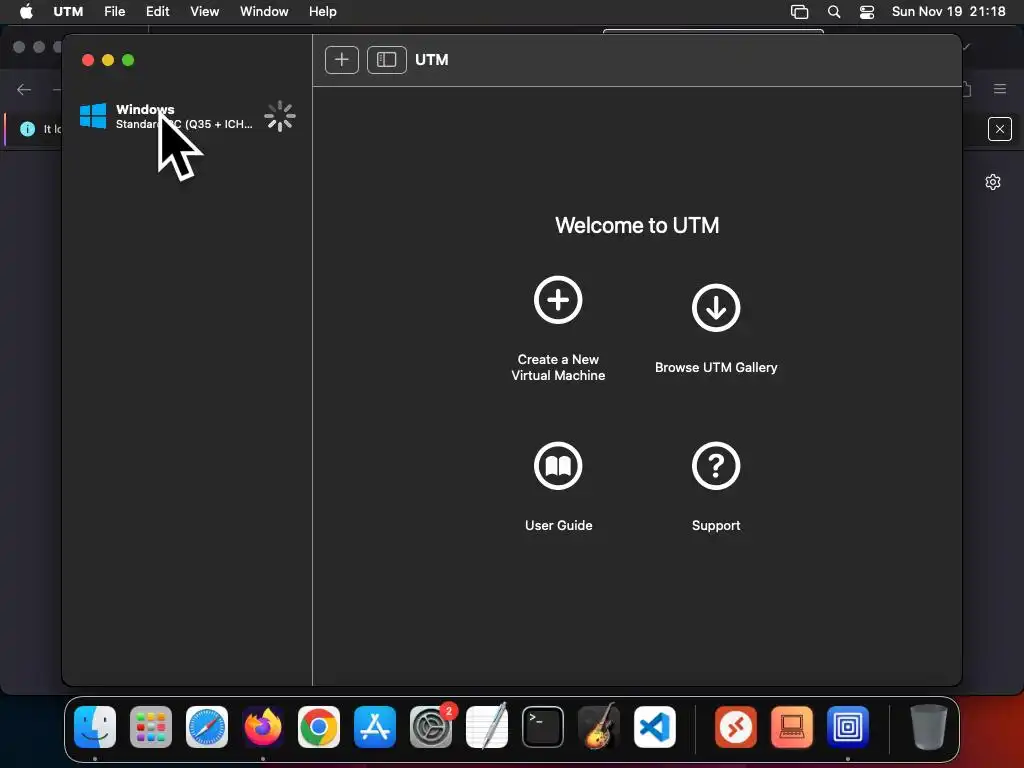Click the Support question mark icon

pyautogui.click(x=716, y=466)
